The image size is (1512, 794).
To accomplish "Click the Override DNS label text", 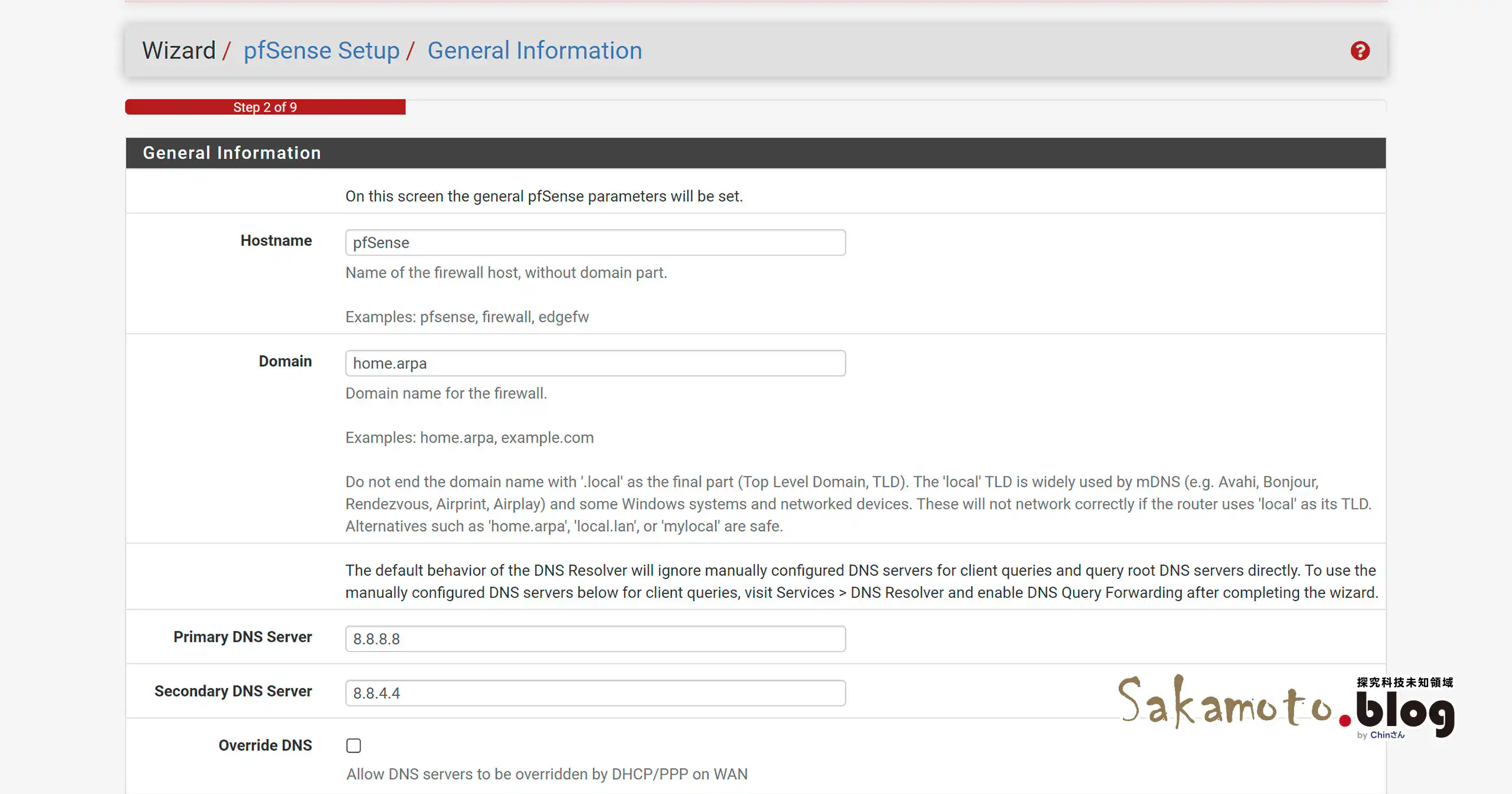I will pos(265,745).
